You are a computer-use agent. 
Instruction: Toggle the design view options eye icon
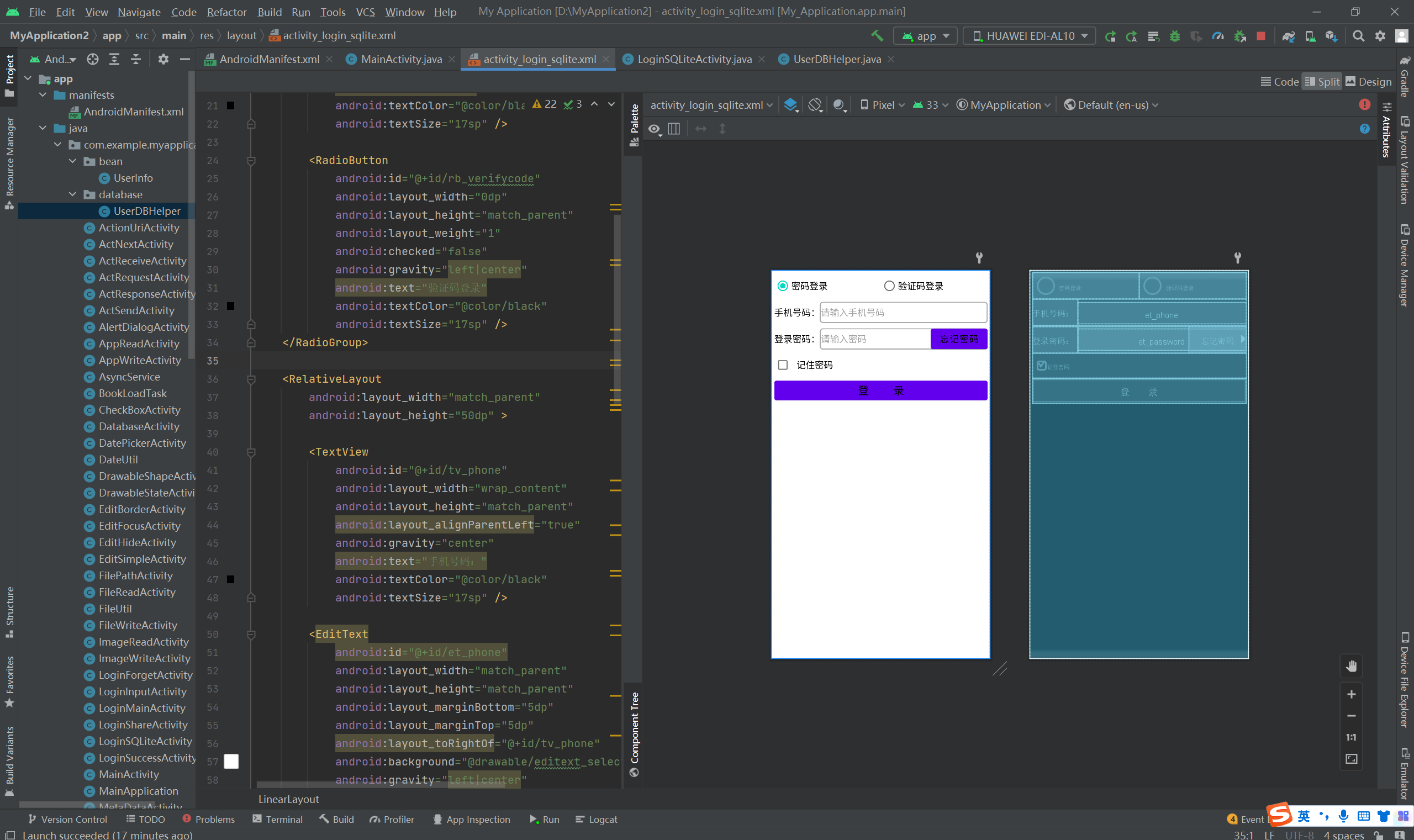(654, 129)
